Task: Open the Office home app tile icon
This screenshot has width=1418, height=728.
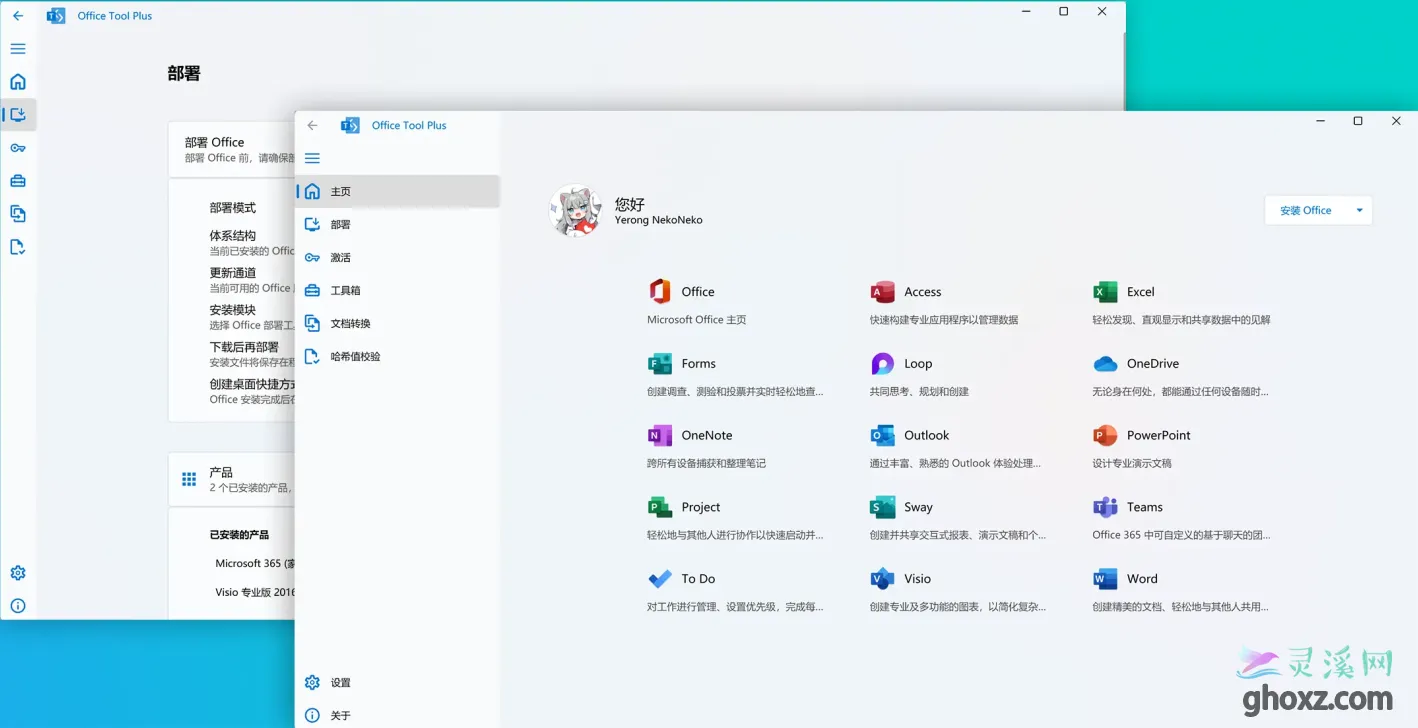Action: pos(660,292)
